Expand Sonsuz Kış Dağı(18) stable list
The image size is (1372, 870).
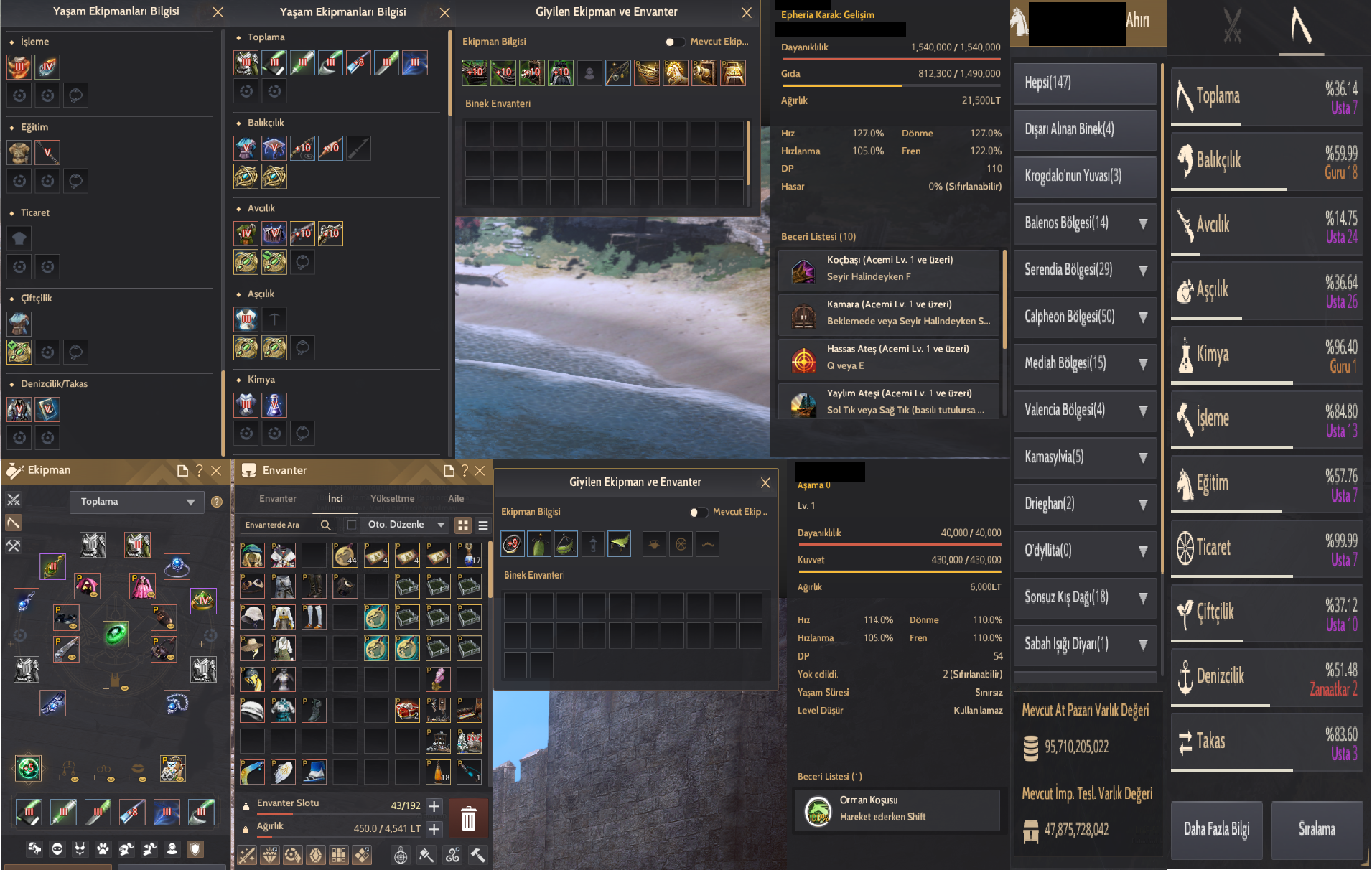click(x=1086, y=597)
